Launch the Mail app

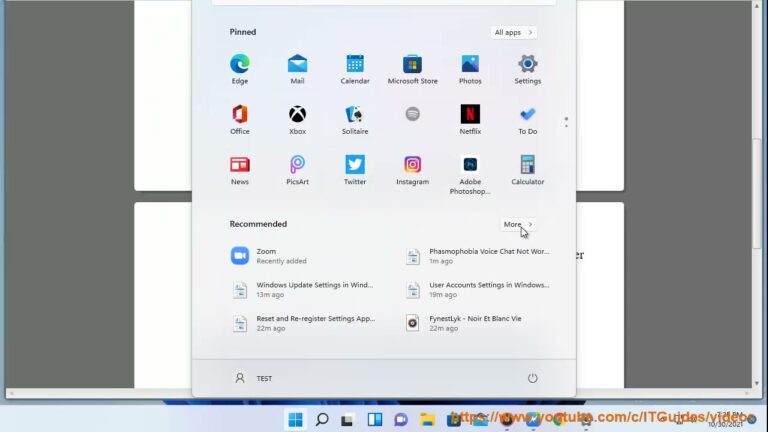[297, 69]
